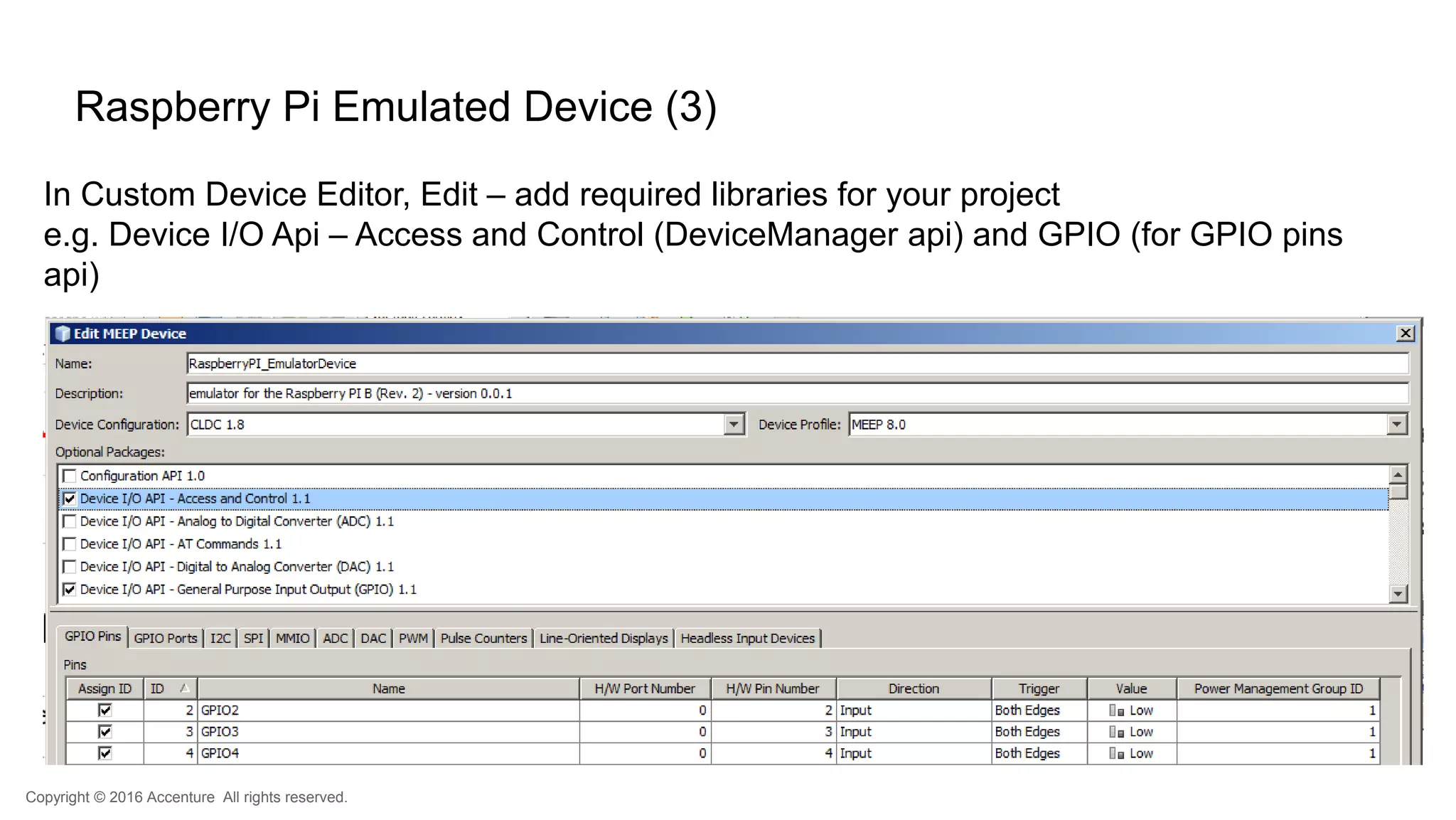
Task: Click the Edit MEEP Device title icon
Action: tap(63, 334)
